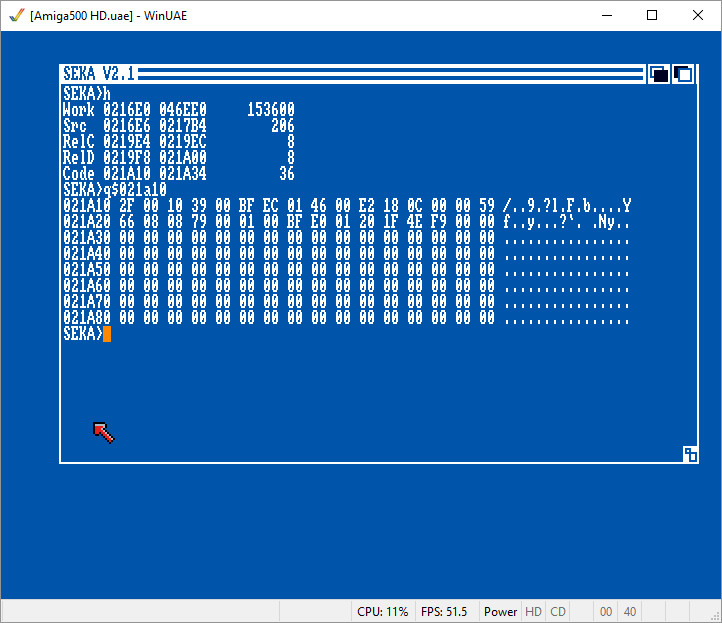
Task: Click the Code row value 36
Action: pos(286,174)
